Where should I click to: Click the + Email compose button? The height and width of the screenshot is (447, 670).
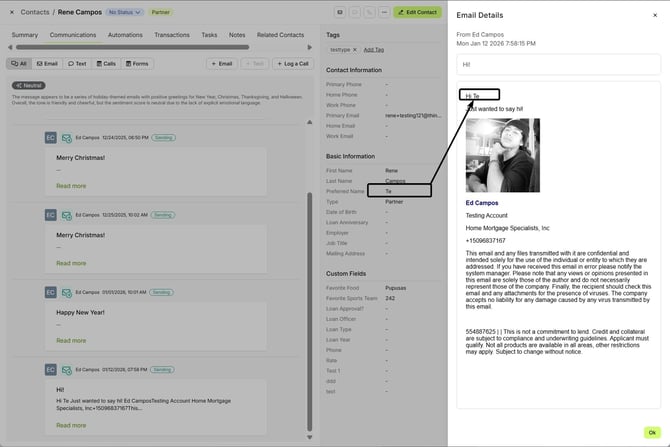pyautogui.click(x=222, y=63)
